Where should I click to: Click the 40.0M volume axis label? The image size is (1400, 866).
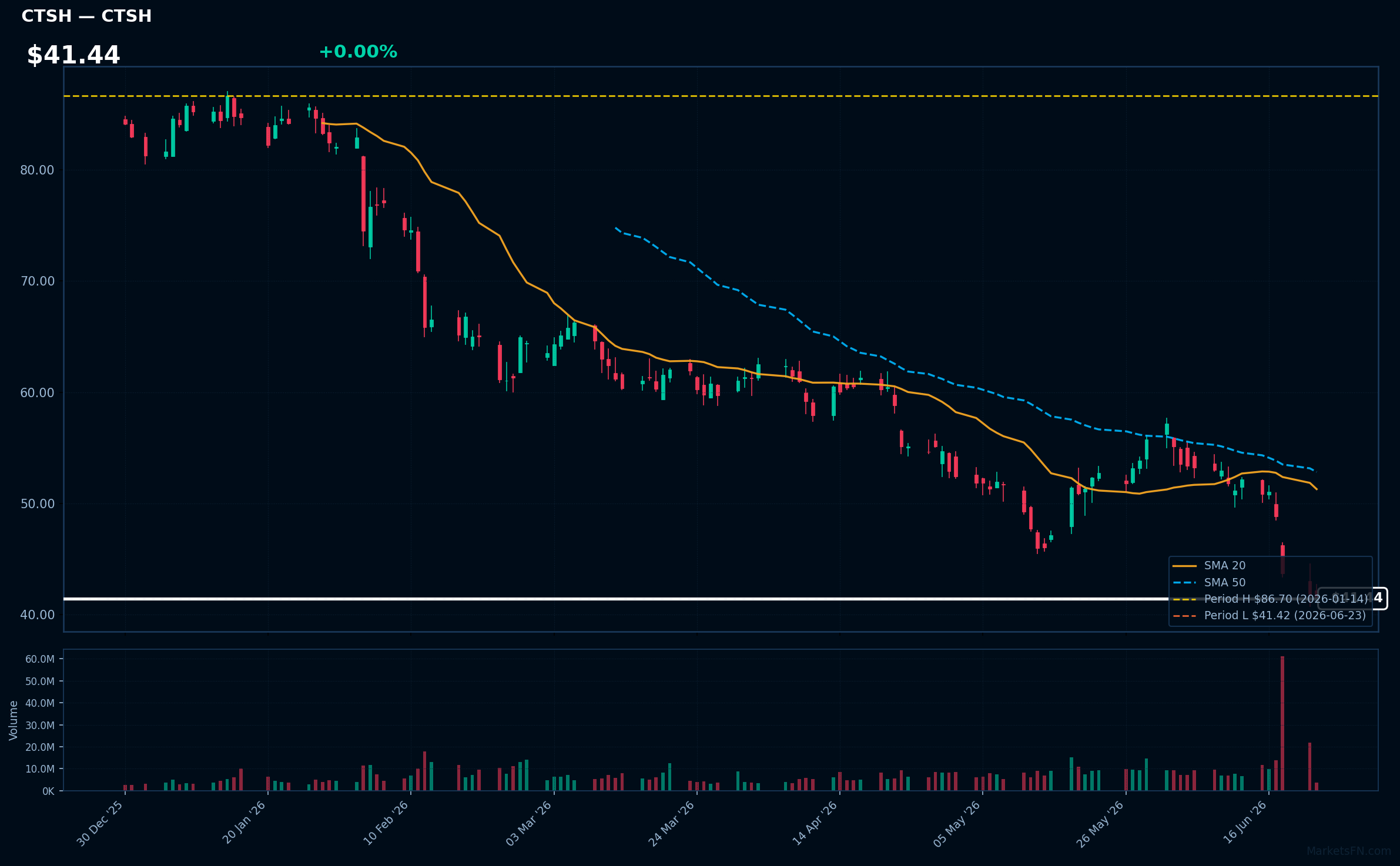[x=40, y=703]
